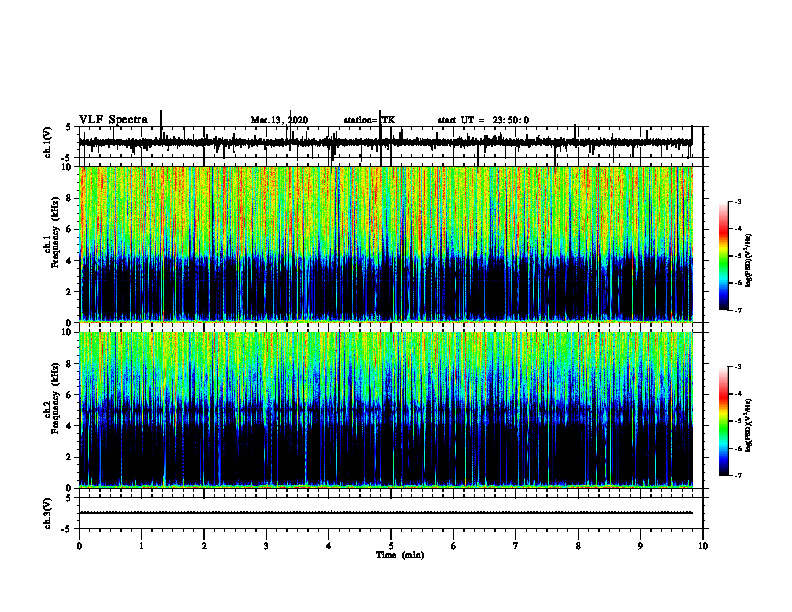The height and width of the screenshot is (612, 792).
Task: Select the "start UT = 23:50:0" text
Action: click(483, 120)
